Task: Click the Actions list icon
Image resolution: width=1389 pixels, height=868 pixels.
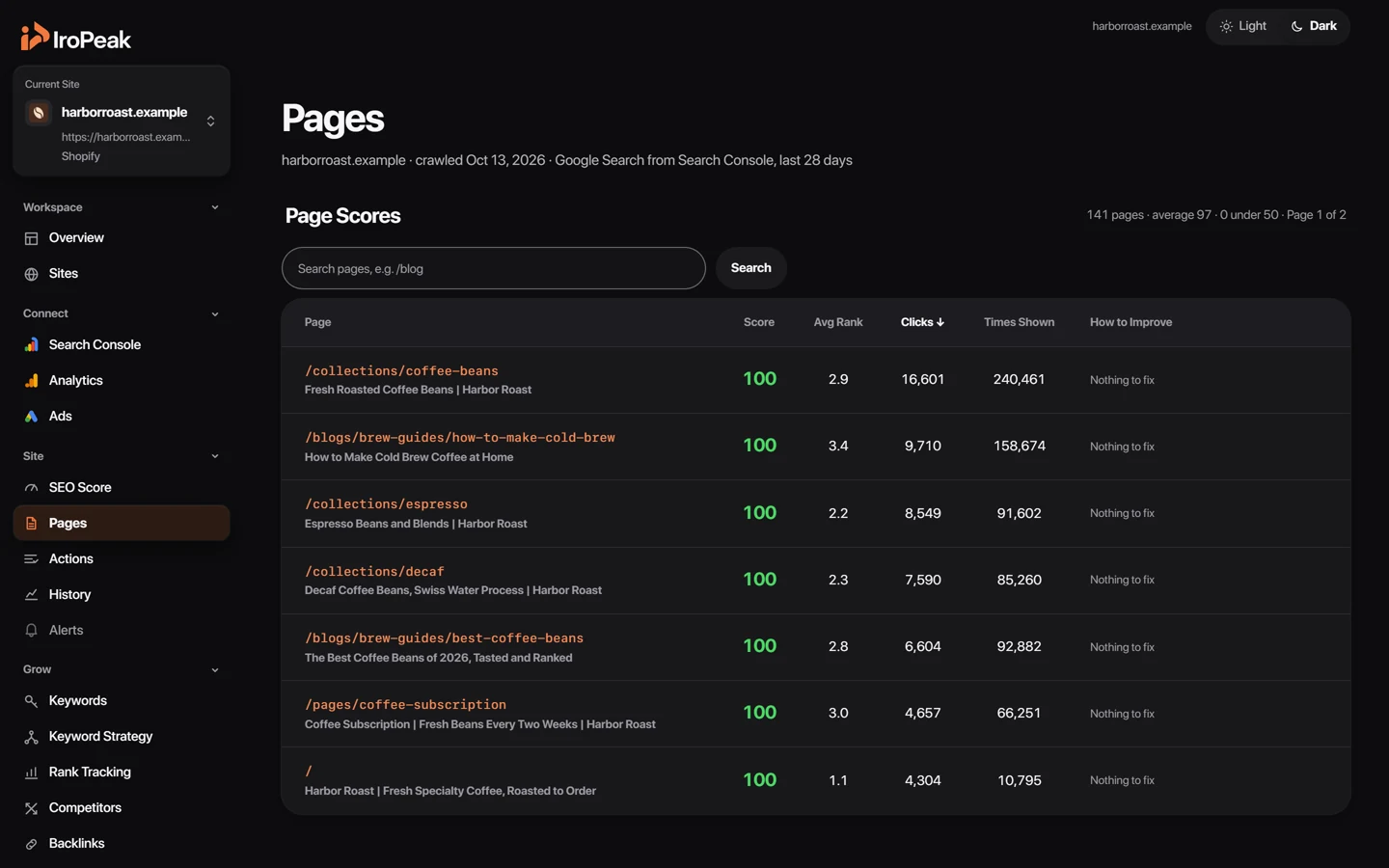Action: click(31, 558)
